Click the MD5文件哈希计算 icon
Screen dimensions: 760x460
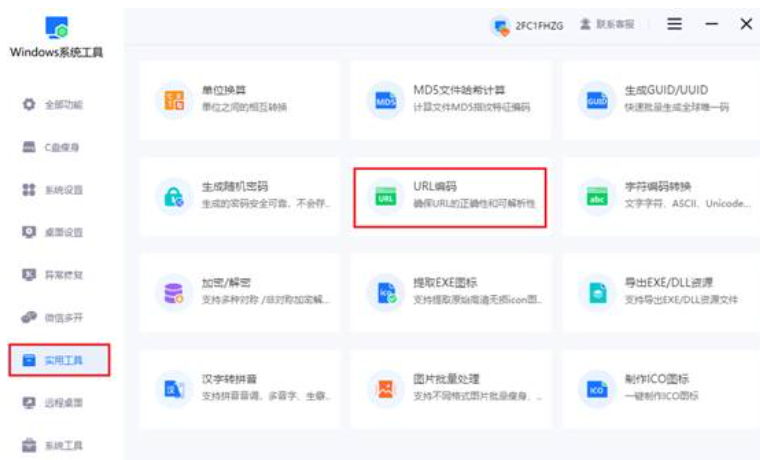click(386, 100)
